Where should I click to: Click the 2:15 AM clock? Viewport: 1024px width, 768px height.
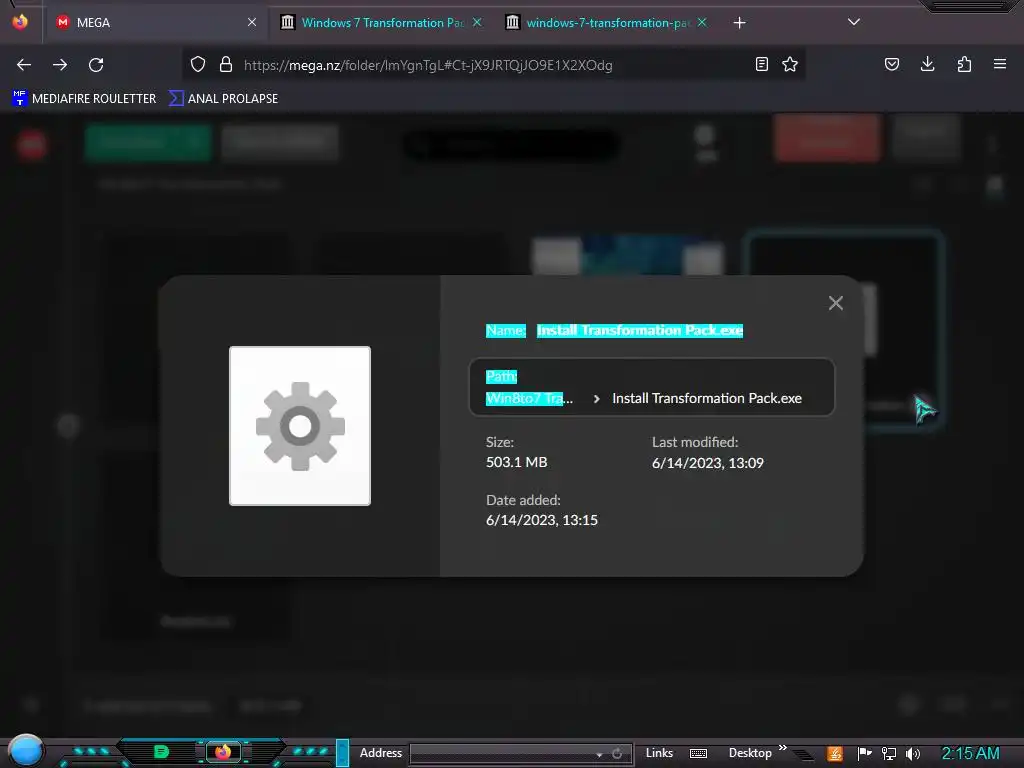click(970, 754)
